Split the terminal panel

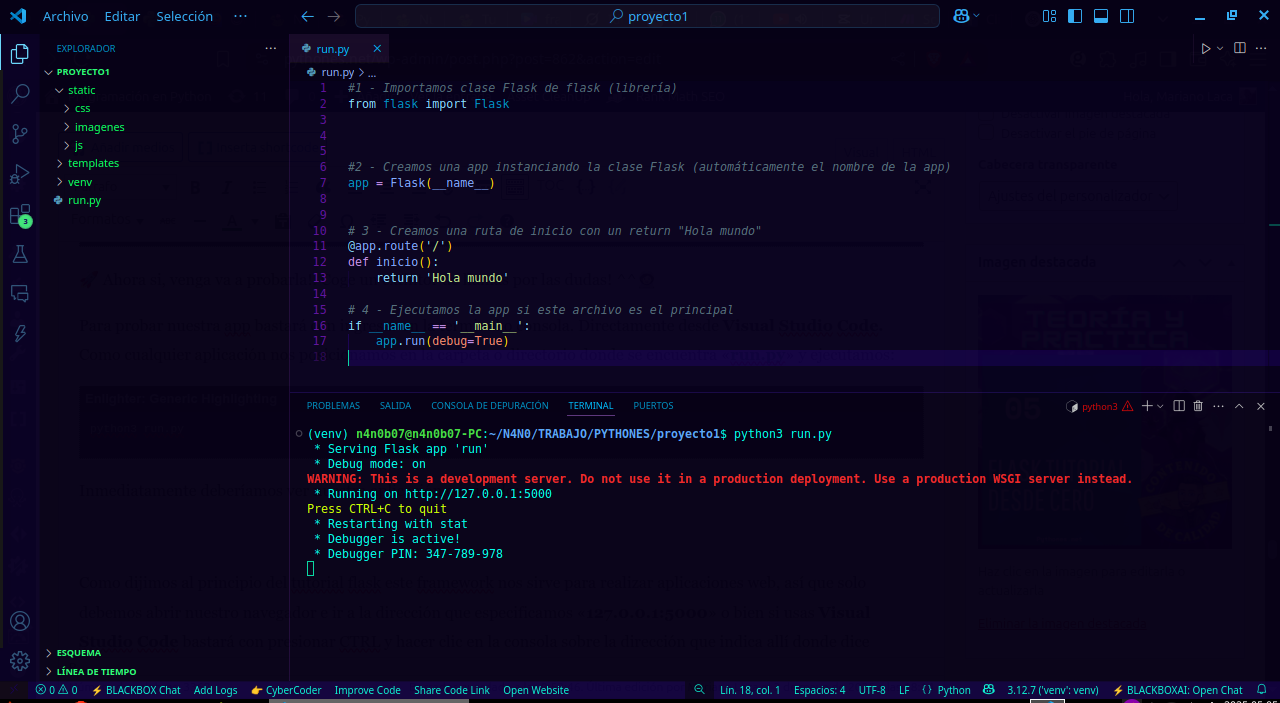click(1179, 405)
